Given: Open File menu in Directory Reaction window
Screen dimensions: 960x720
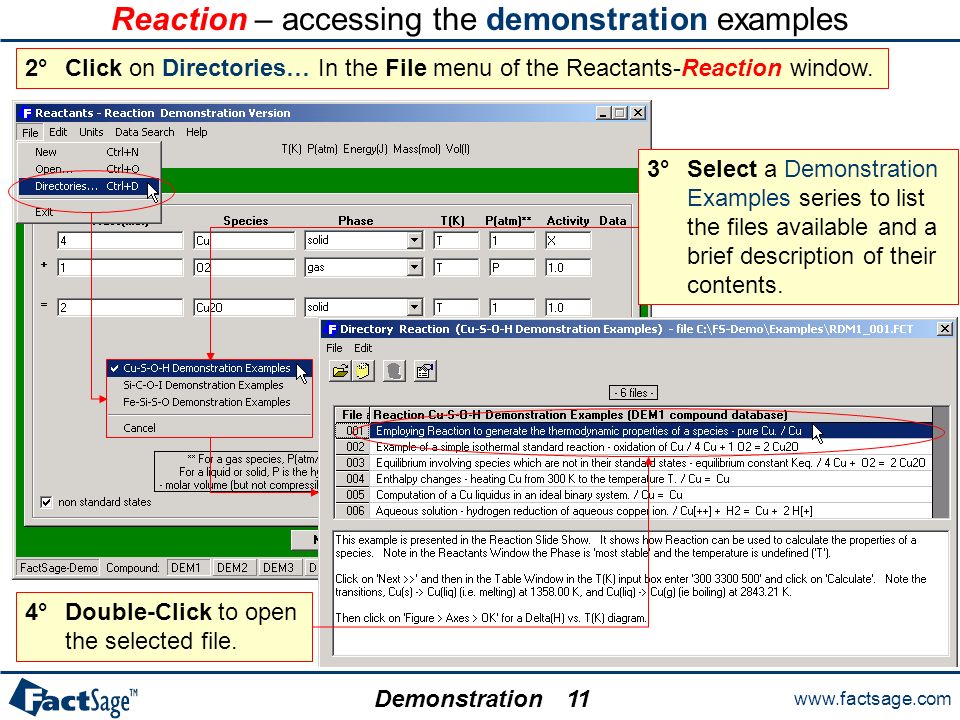Looking at the screenshot, I should tap(334, 348).
